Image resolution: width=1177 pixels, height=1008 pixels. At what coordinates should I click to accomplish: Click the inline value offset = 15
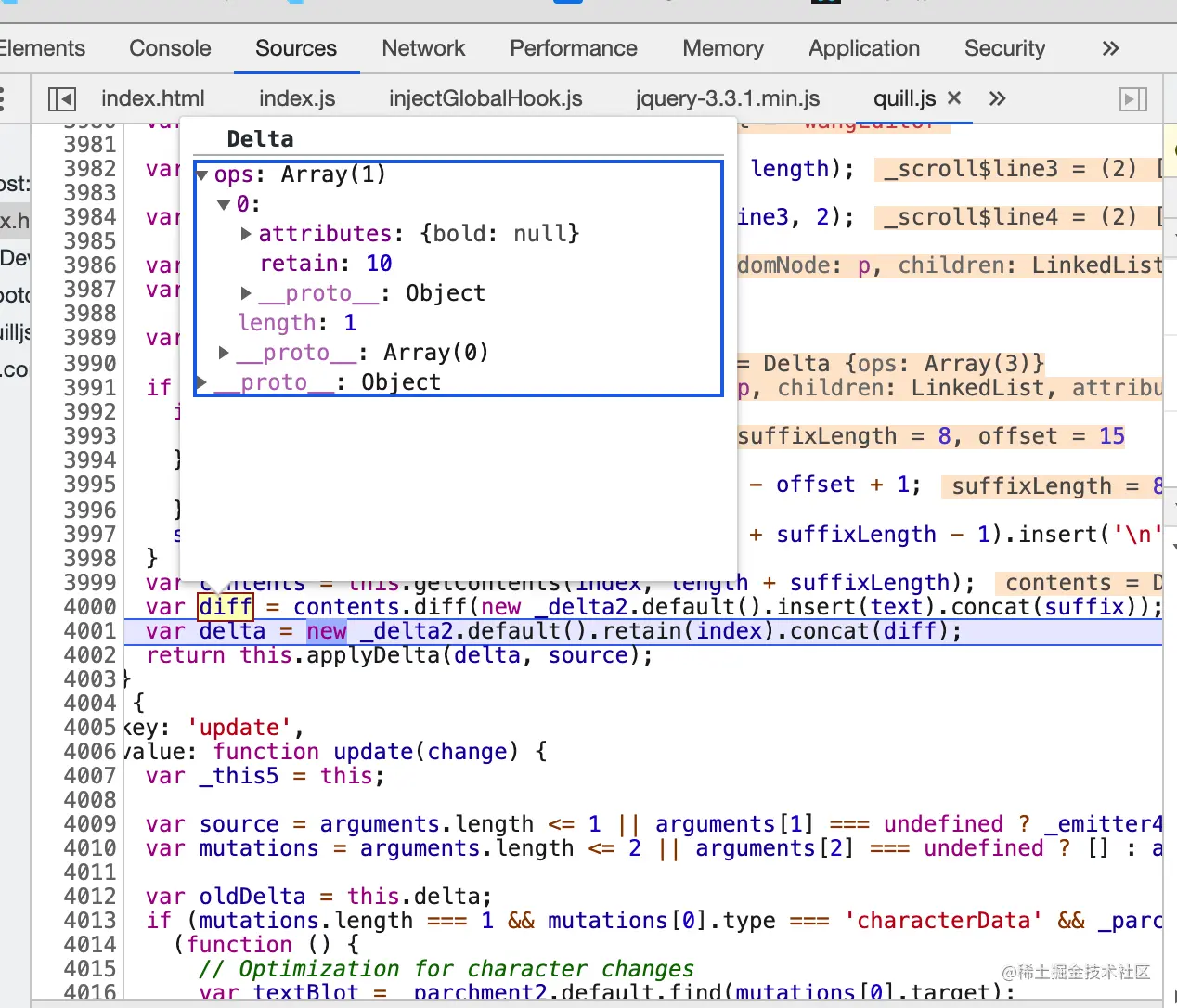(1052, 436)
